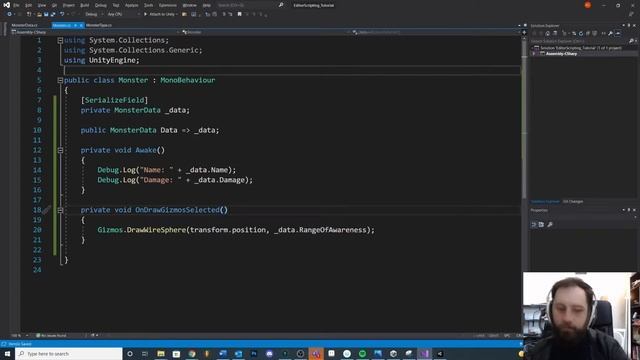Click the MonoBehaviour type name
This screenshot has height=360, width=640.
[x=187, y=80]
